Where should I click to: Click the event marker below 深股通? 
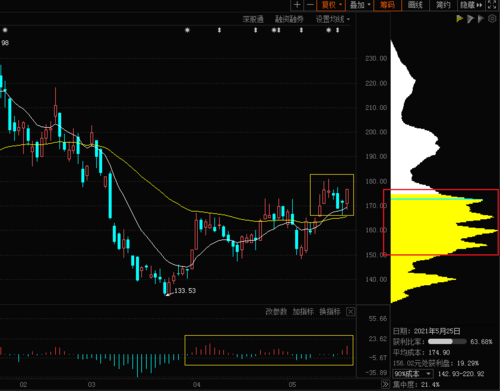coord(256,30)
